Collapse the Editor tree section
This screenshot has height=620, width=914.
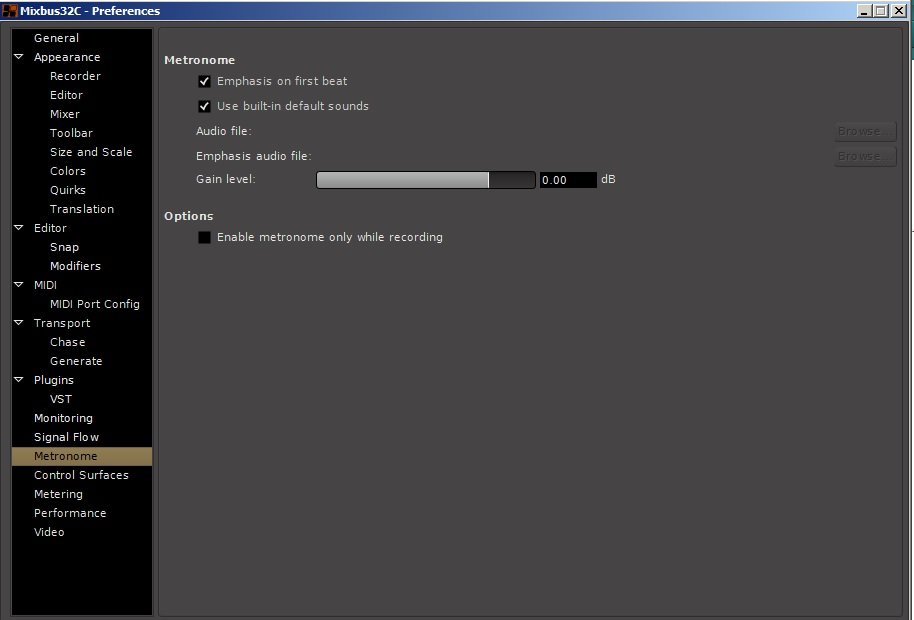point(19,228)
